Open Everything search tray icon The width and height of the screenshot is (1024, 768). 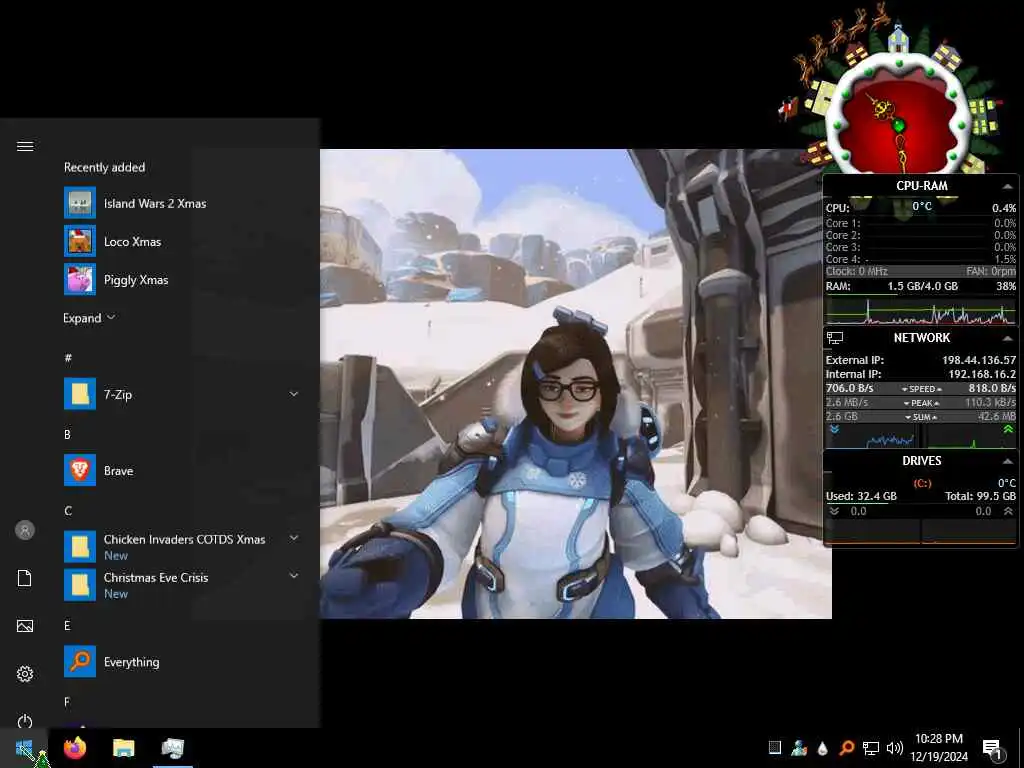846,748
